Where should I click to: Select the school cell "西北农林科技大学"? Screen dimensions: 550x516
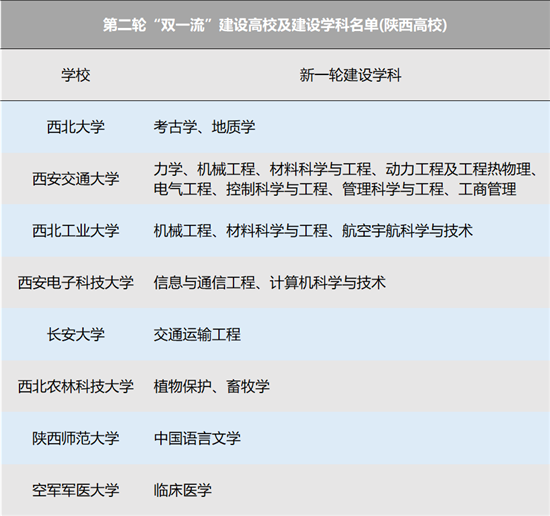[x=76, y=387]
